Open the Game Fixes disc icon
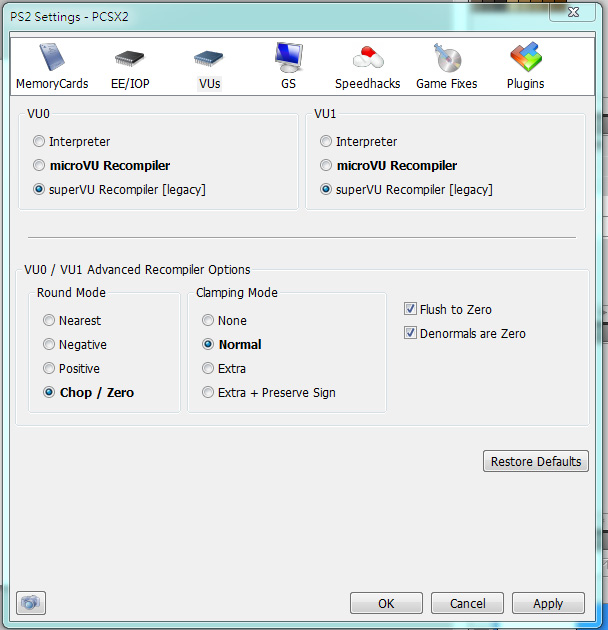Viewport: 608px width, 630px height. point(447,57)
